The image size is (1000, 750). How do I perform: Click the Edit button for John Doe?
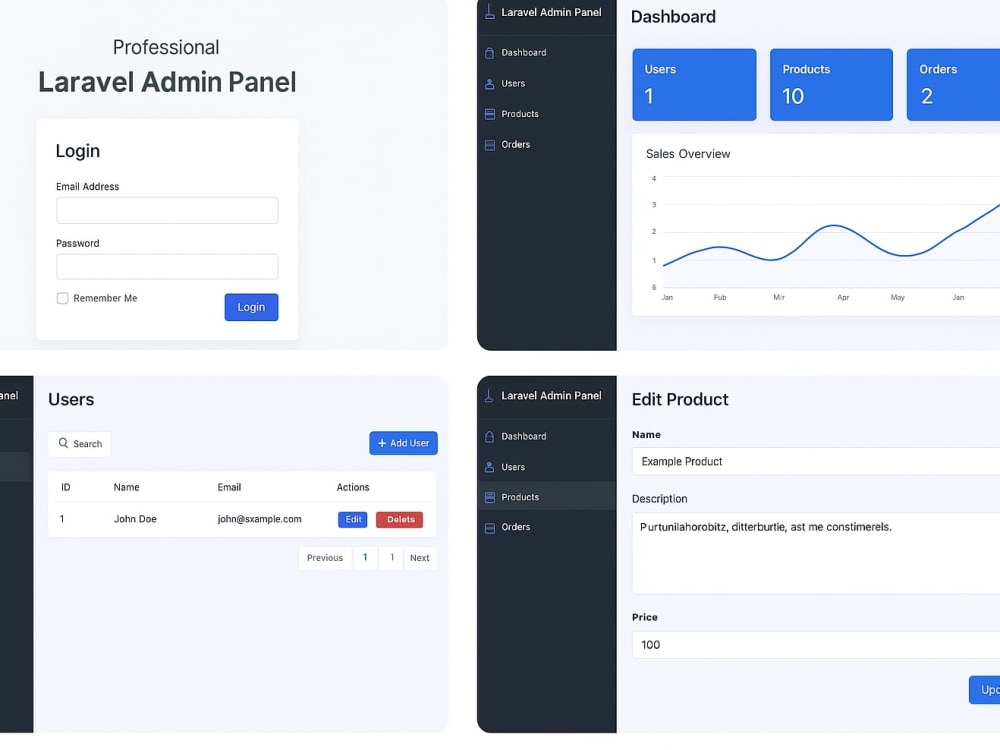[x=352, y=519]
